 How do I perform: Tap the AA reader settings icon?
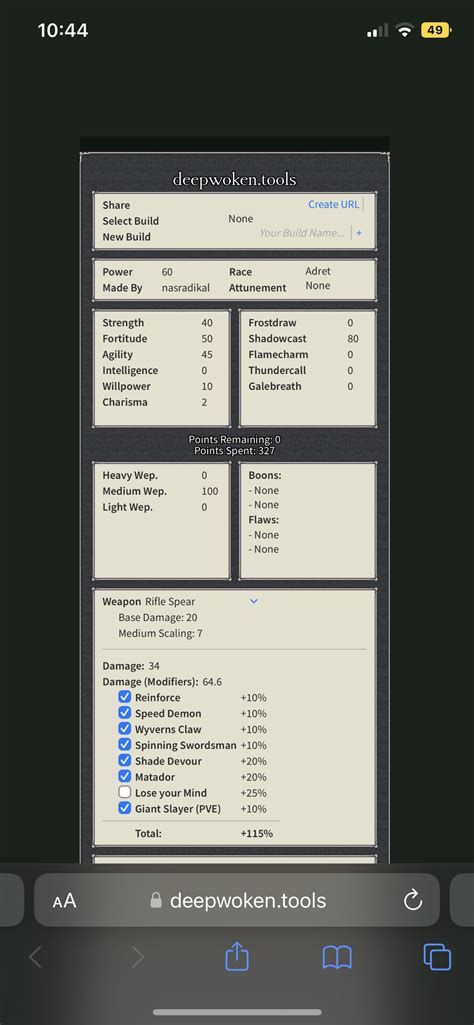point(65,901)
